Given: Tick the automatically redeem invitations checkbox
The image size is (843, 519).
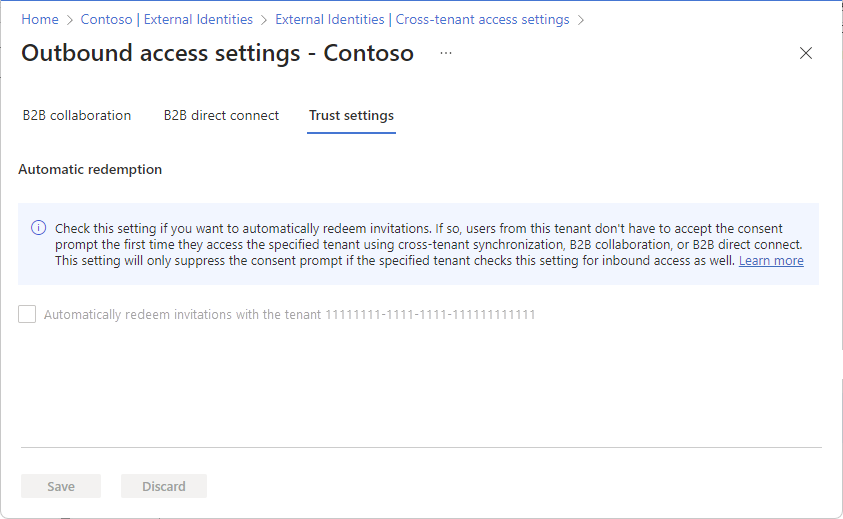Looking at the screenshot, I should [x=27, y=314].
